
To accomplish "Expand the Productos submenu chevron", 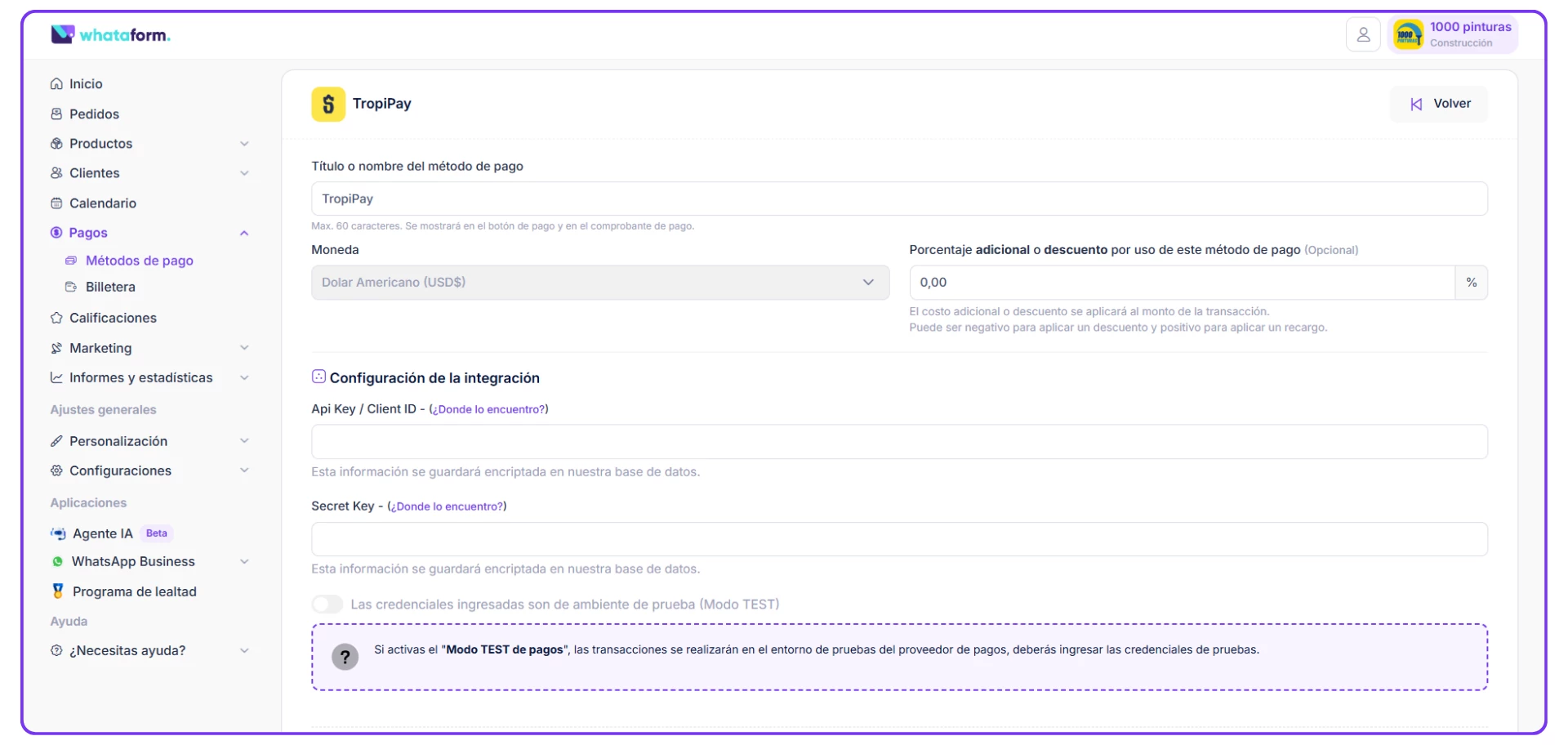I will click(244, 144).
